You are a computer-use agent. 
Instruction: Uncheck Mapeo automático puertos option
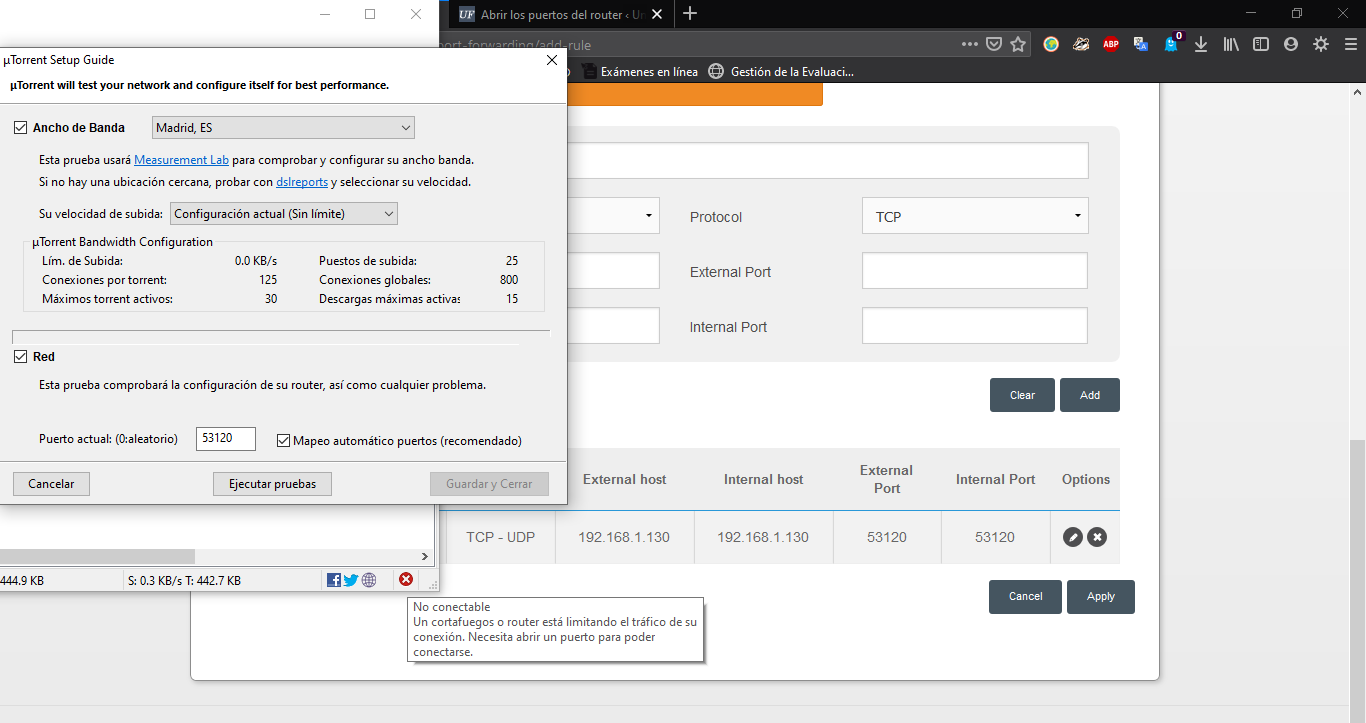(x=284, y=441)
